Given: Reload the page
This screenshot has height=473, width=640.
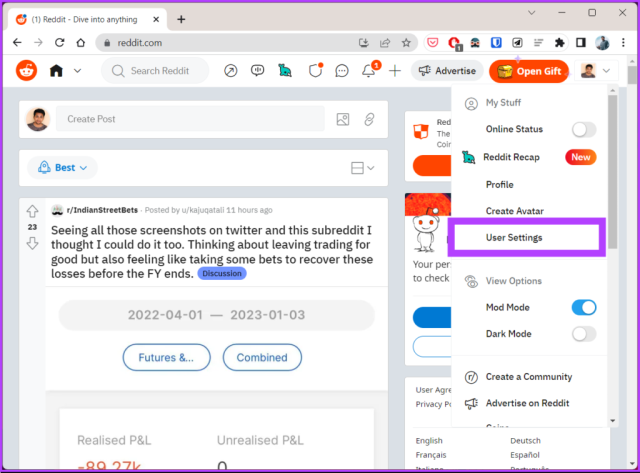Looking at the screenshot, I should [x=60, y=42].
